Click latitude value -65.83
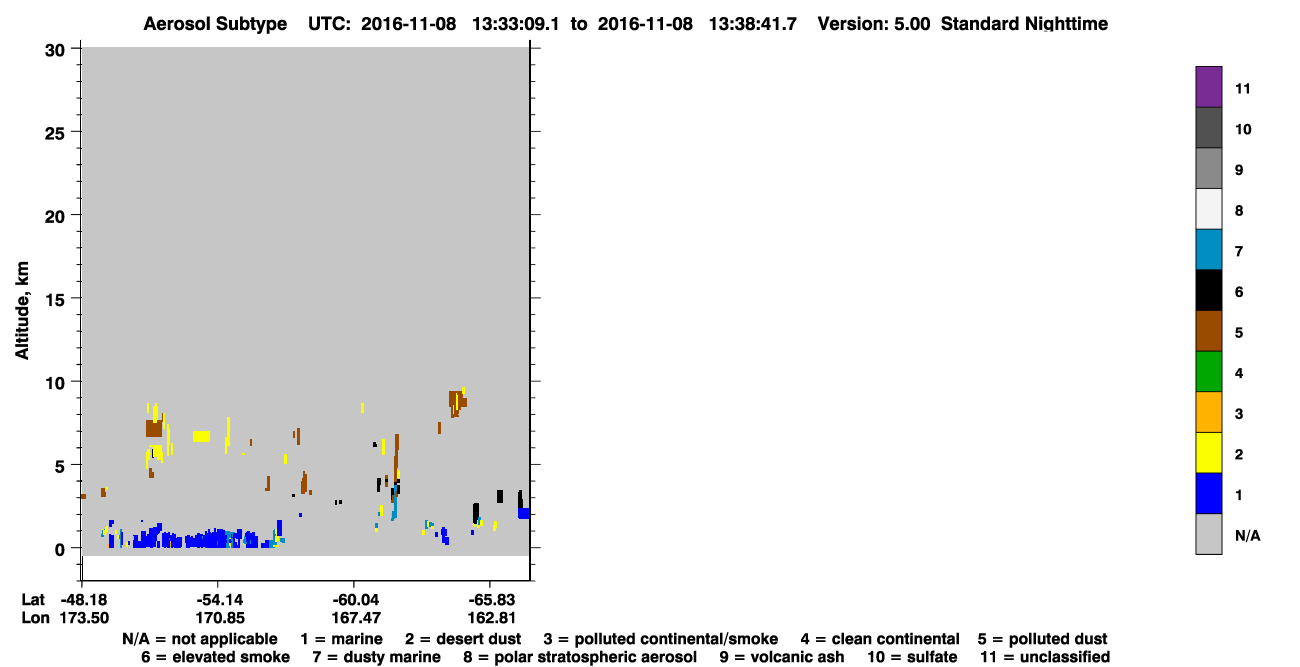1300x667 pixels. point(490,599)
